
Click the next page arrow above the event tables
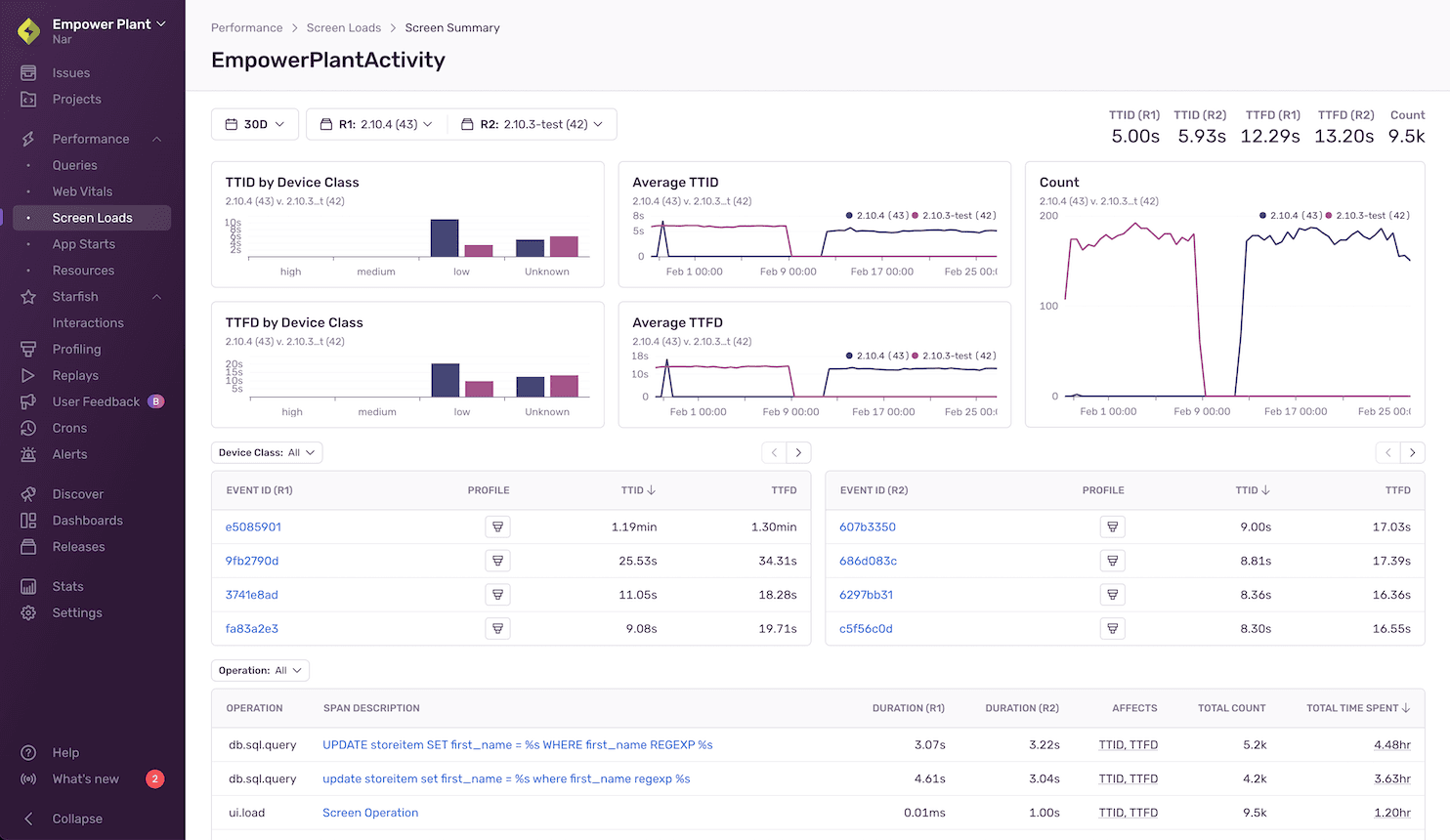click(x=798, y=452)
